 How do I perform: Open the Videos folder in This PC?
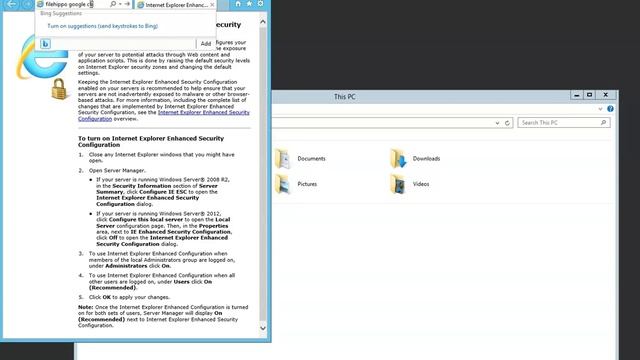(x=410, y=184)
